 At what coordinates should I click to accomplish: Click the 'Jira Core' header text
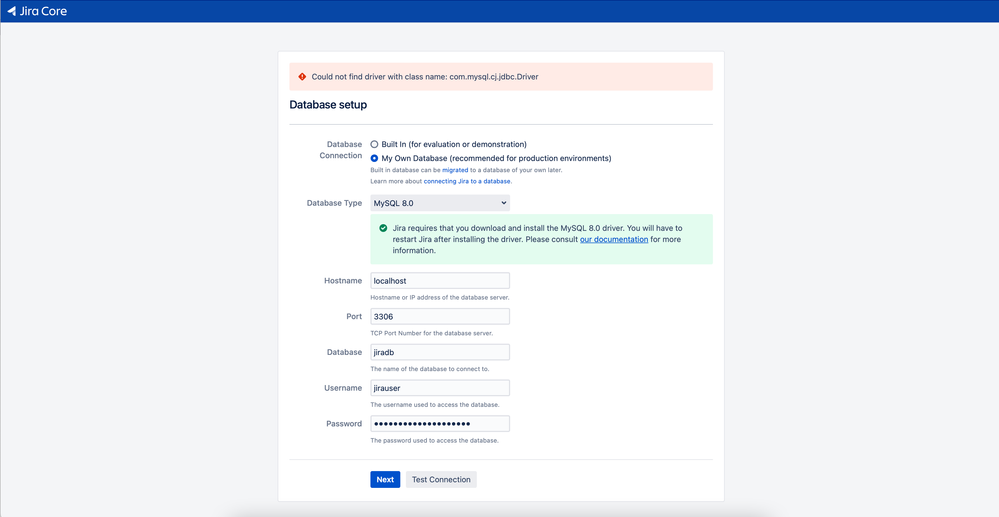pos(43,11)
